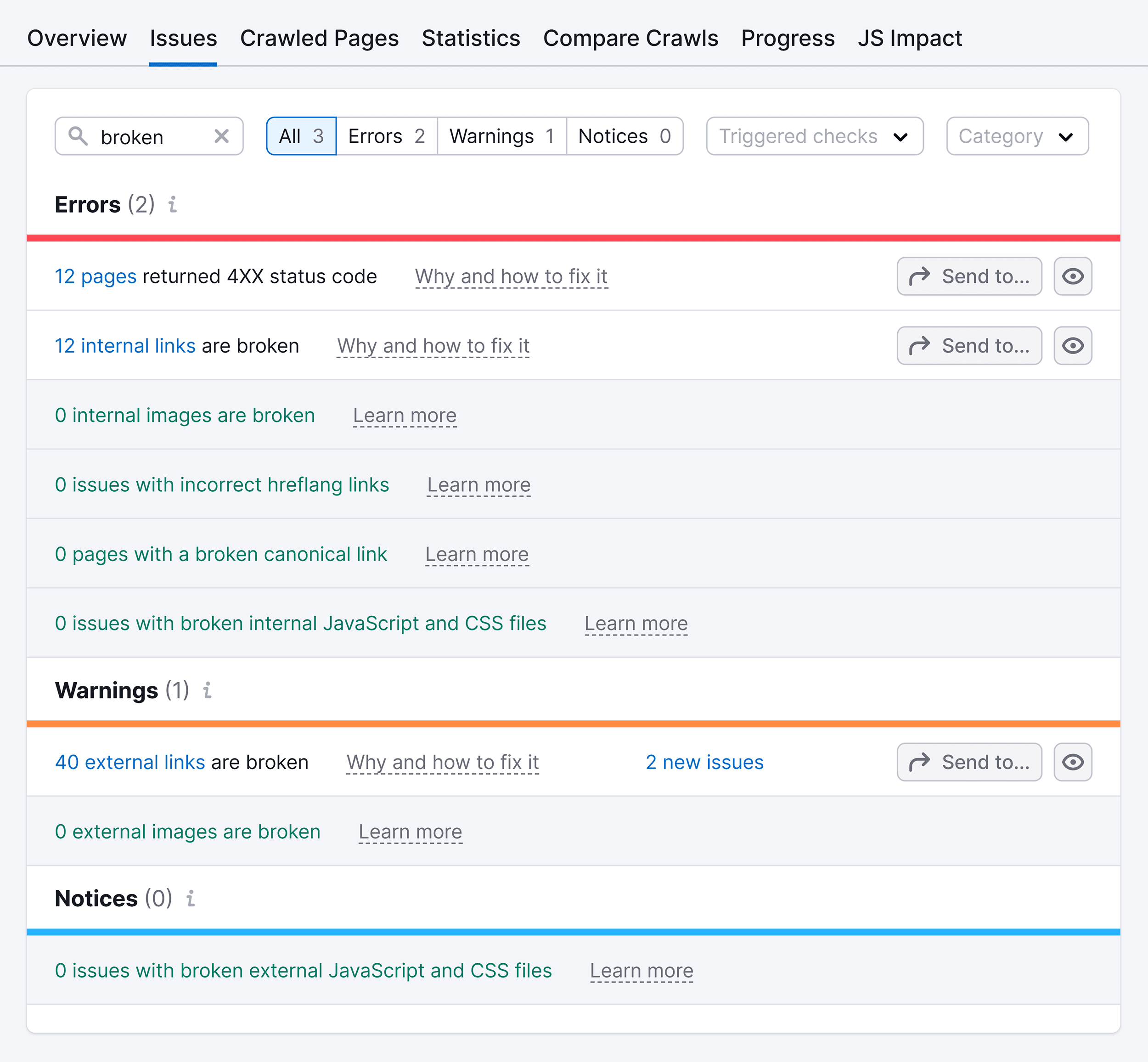1148x1062 pixels.
Task: Open the '12 internal links' link
Action: click(125, 346)
